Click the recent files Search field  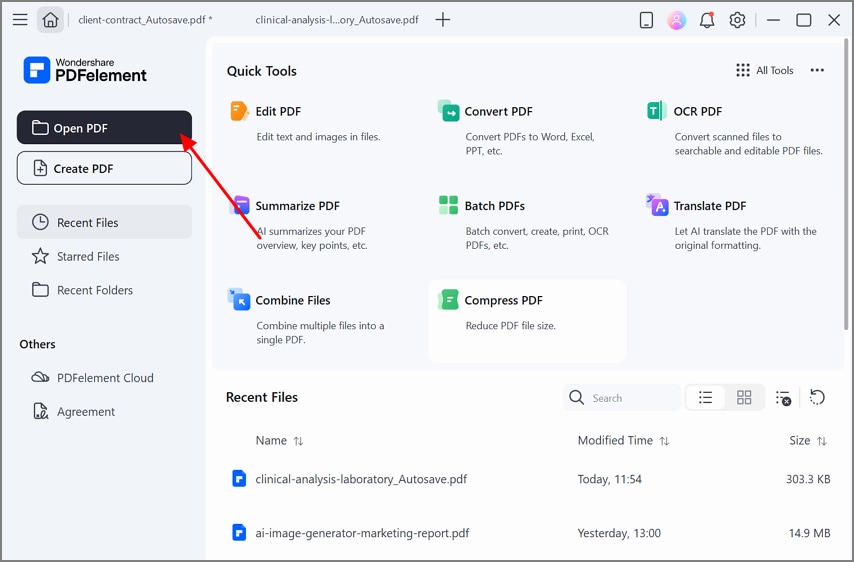[630, 398]
